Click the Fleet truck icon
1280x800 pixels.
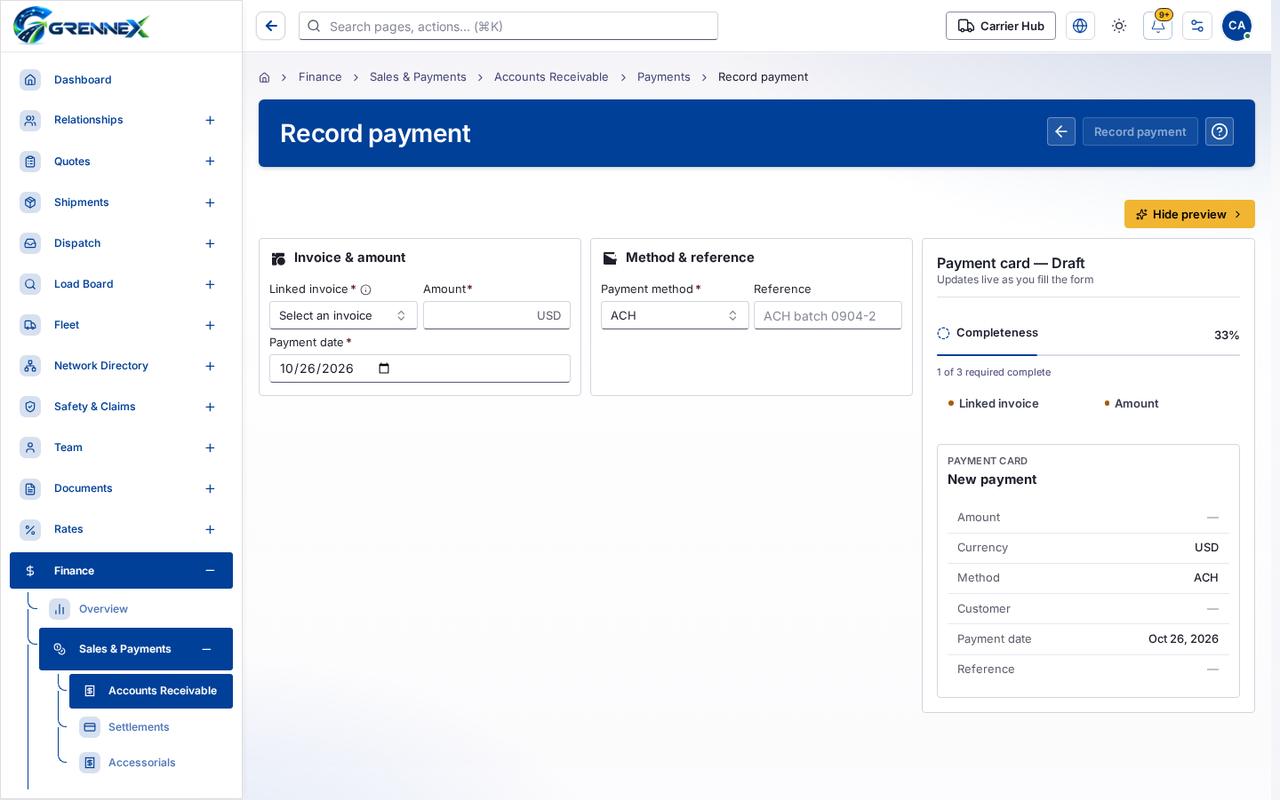[30, 325]
